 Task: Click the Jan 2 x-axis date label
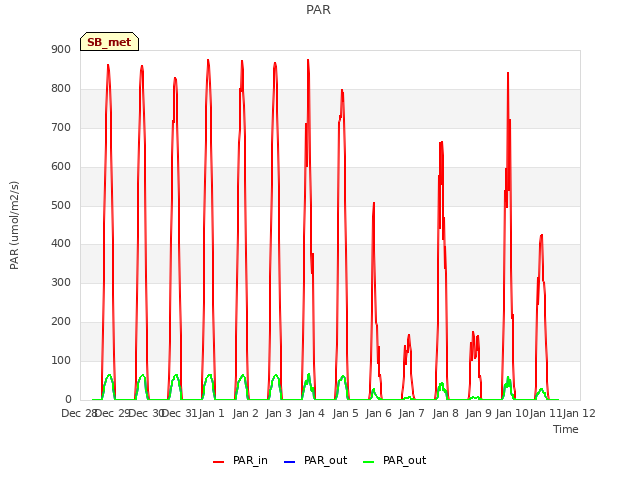click(246, 413)
